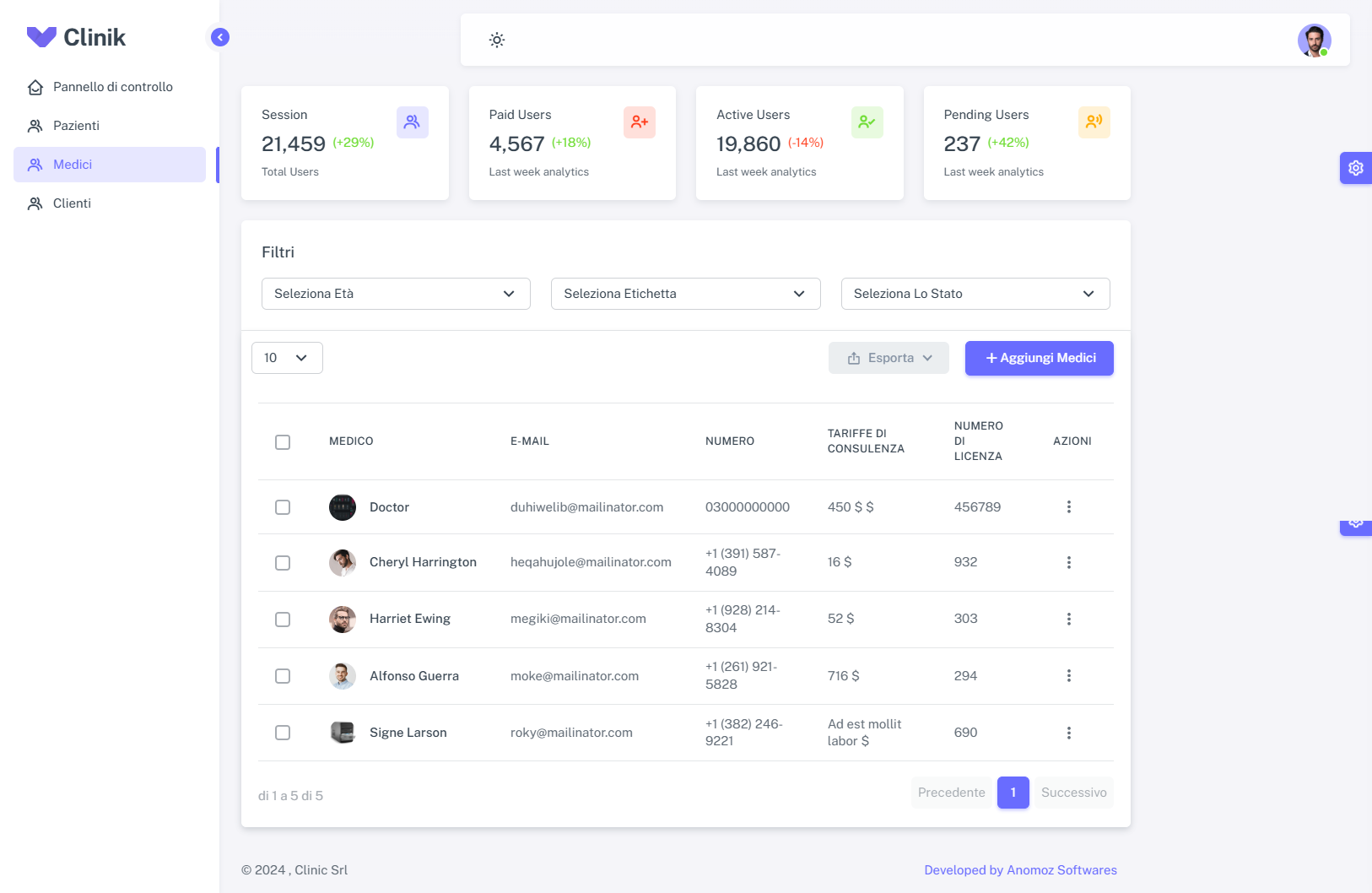1372x893 pixels.
Task: Click the Aggiungi Medici button
Action: click(x=1039, y=358)
